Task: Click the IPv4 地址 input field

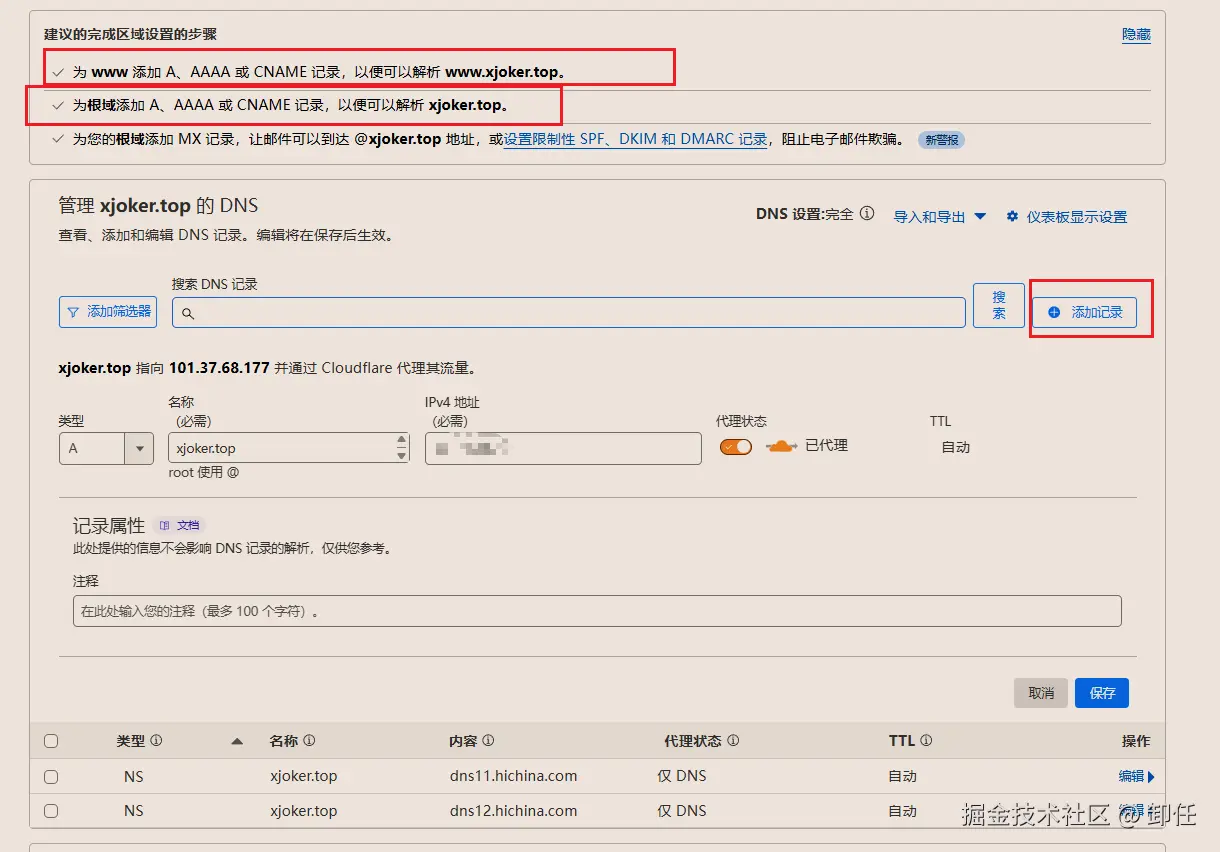Action: (x=563, y=448)
